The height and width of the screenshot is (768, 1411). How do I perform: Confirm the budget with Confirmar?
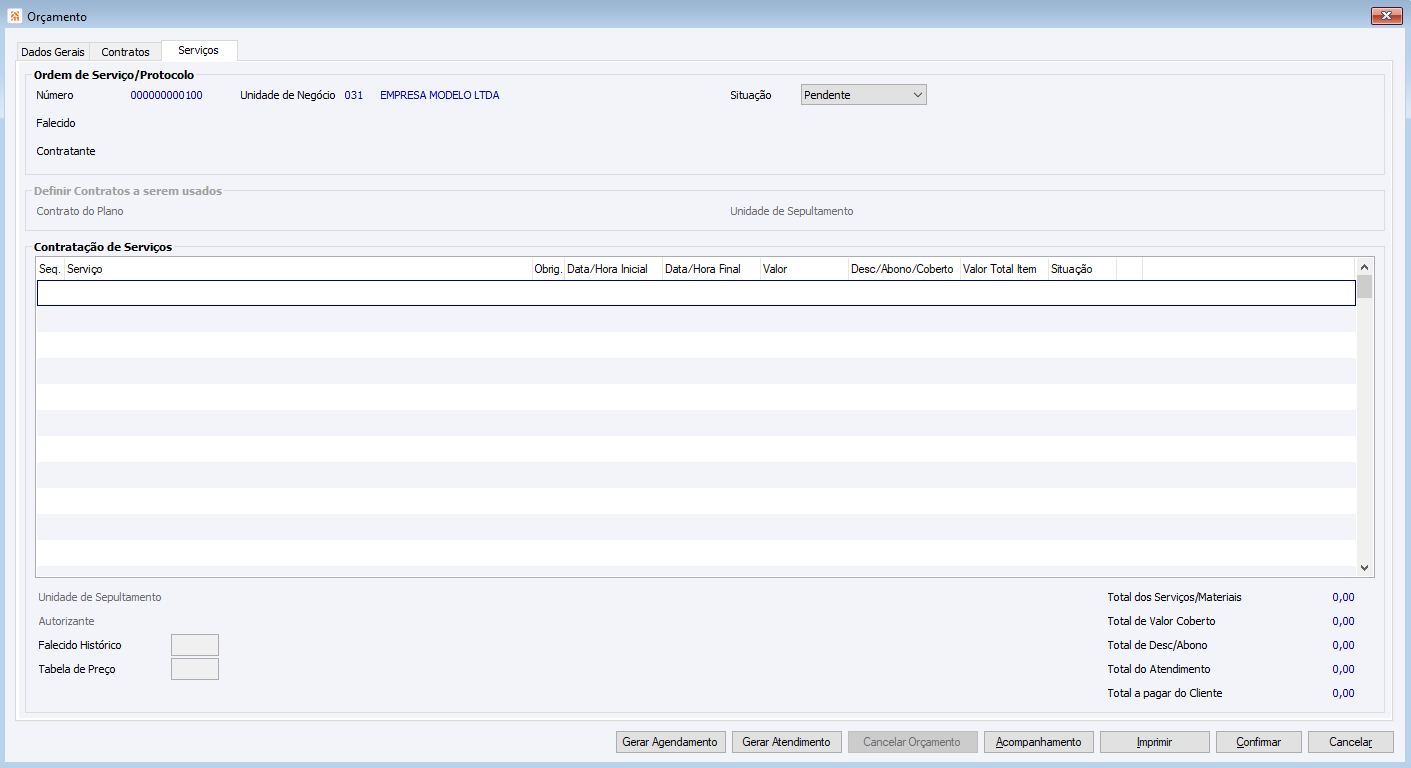click(1258, 742)
